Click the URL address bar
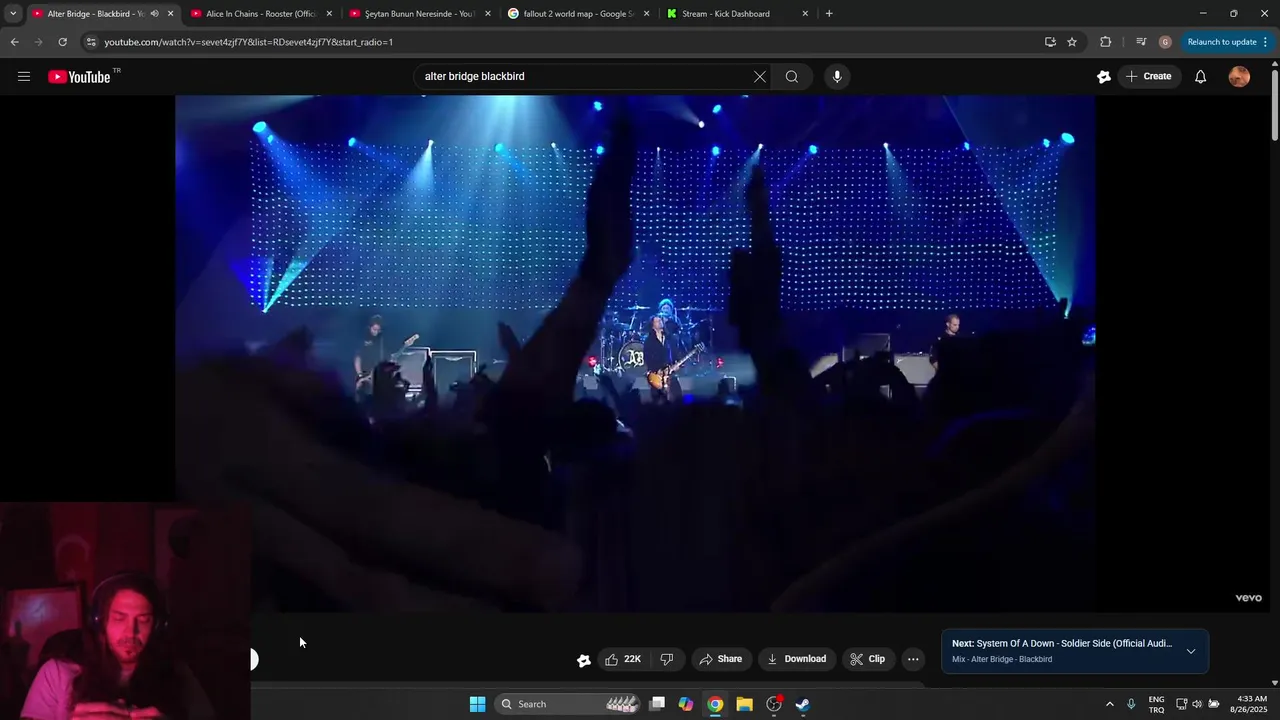Image resolution: width=1280 pixels, height=720 pixels. coord(560,42)
